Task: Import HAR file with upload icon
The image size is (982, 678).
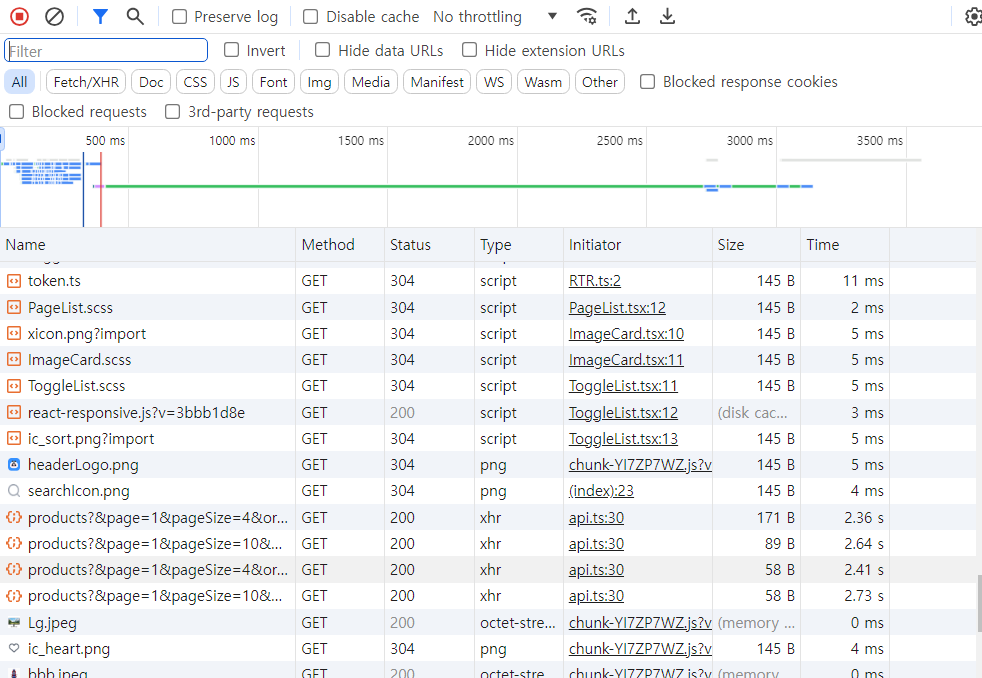Action: pyautogui.click(x=632, y=16)
